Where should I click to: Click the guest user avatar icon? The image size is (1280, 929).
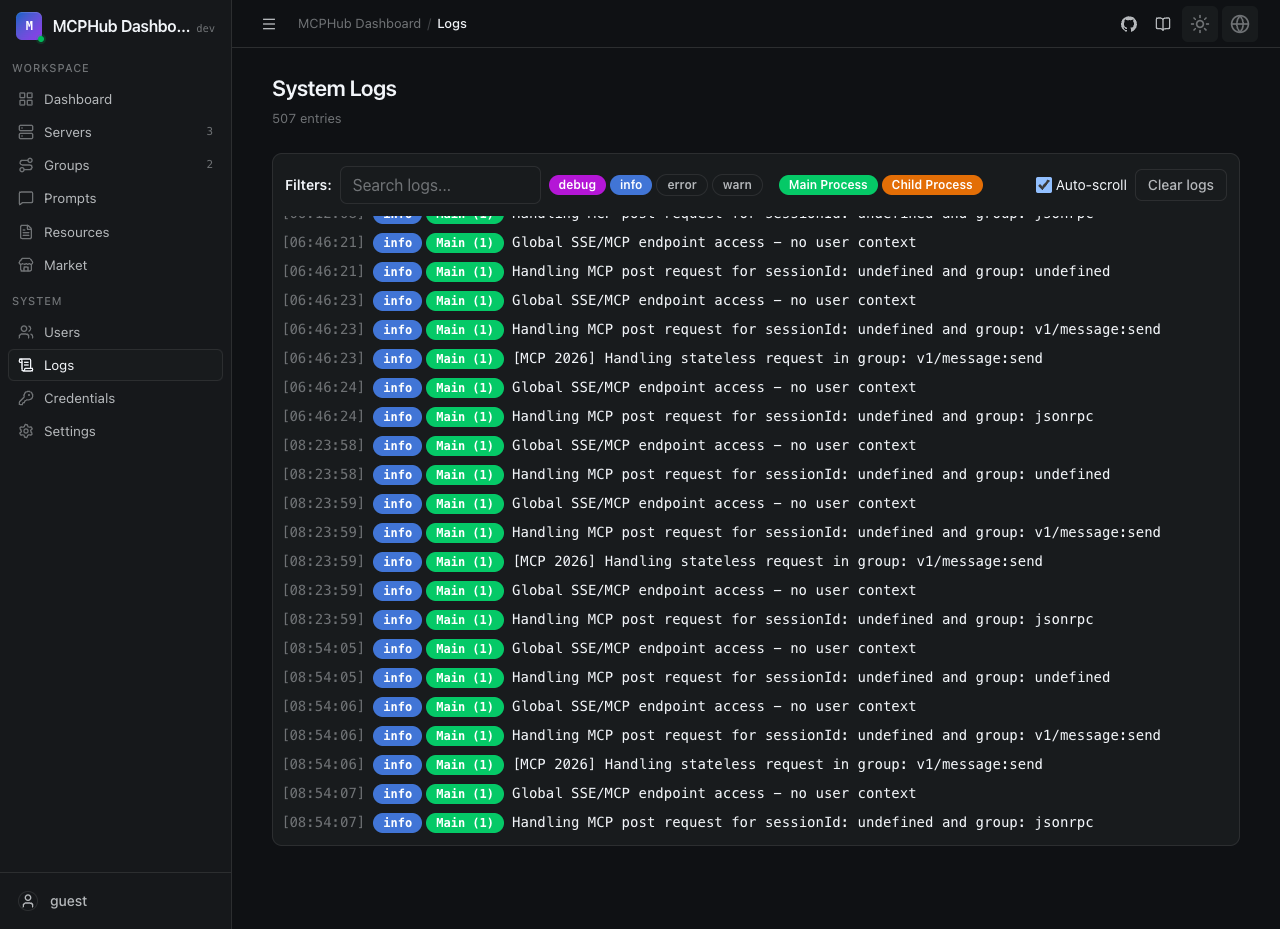[x=28, y=901]
